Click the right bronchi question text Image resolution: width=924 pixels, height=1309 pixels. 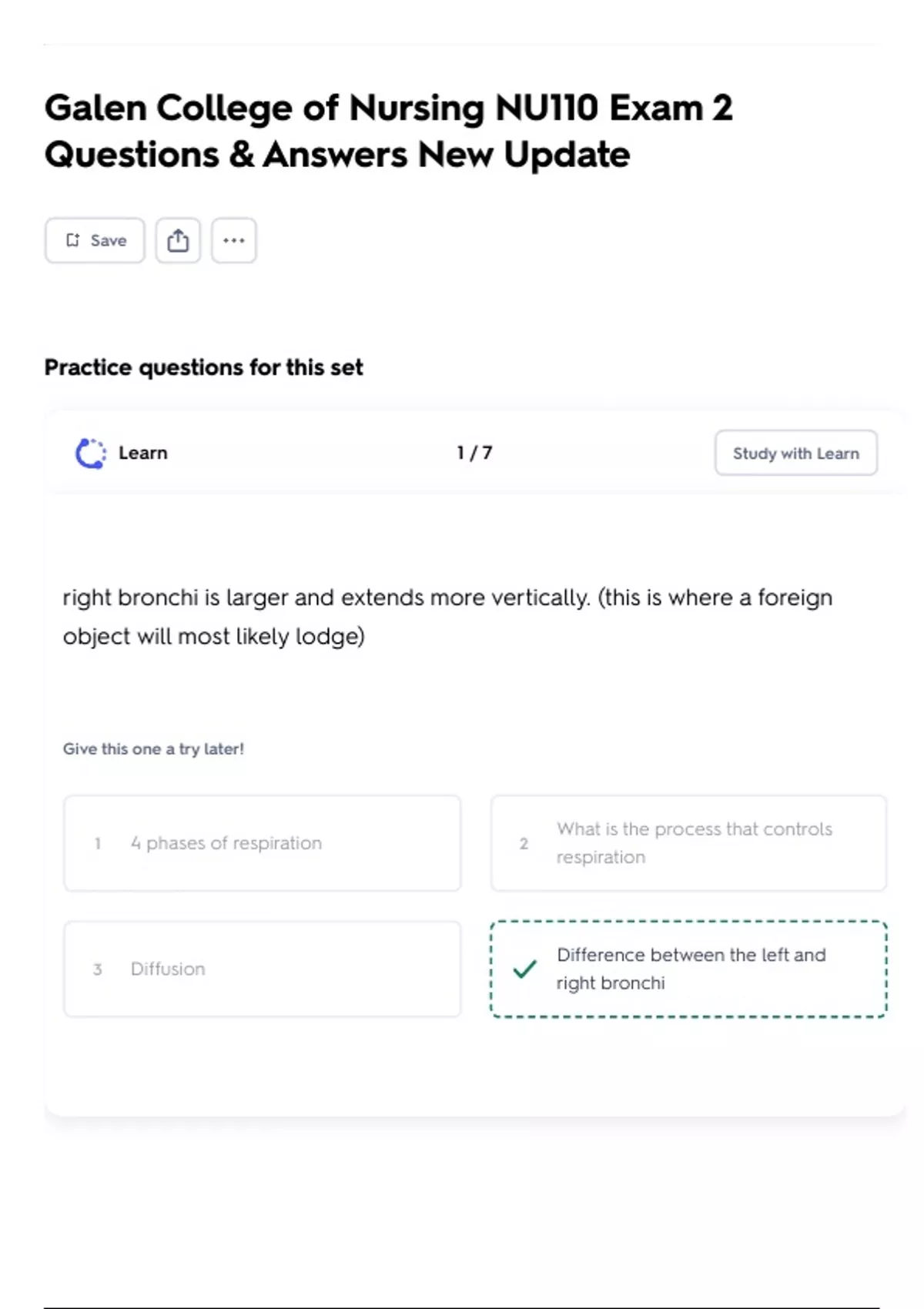[448, 617]
